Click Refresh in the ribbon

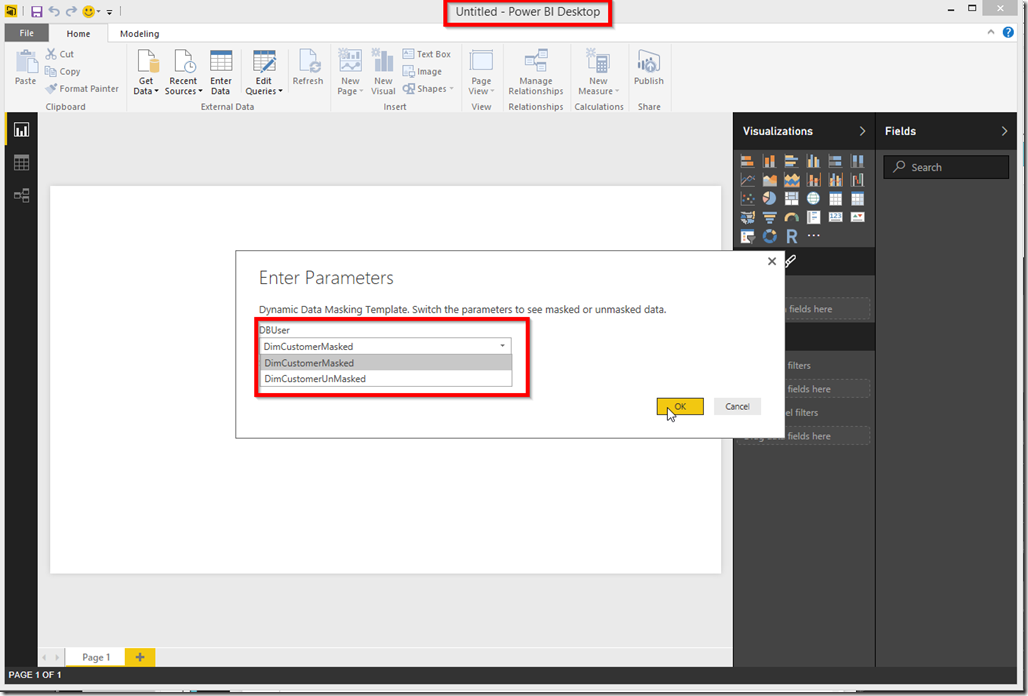pos(308,68)
